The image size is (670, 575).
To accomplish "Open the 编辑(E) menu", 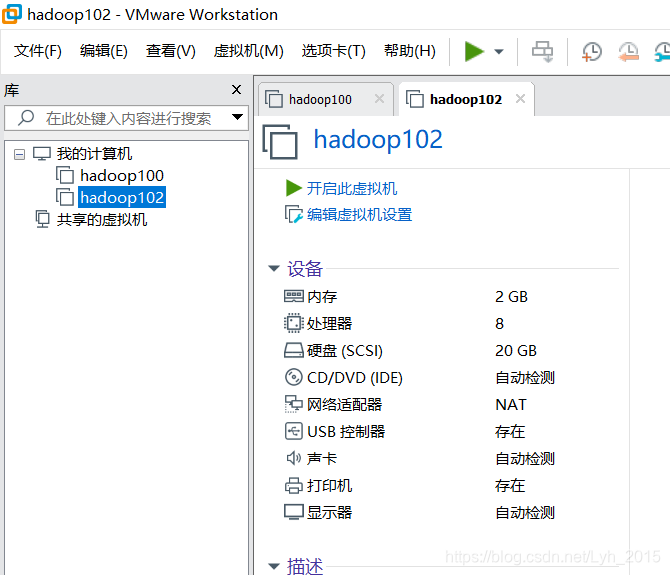I will (x=104, y=51).
